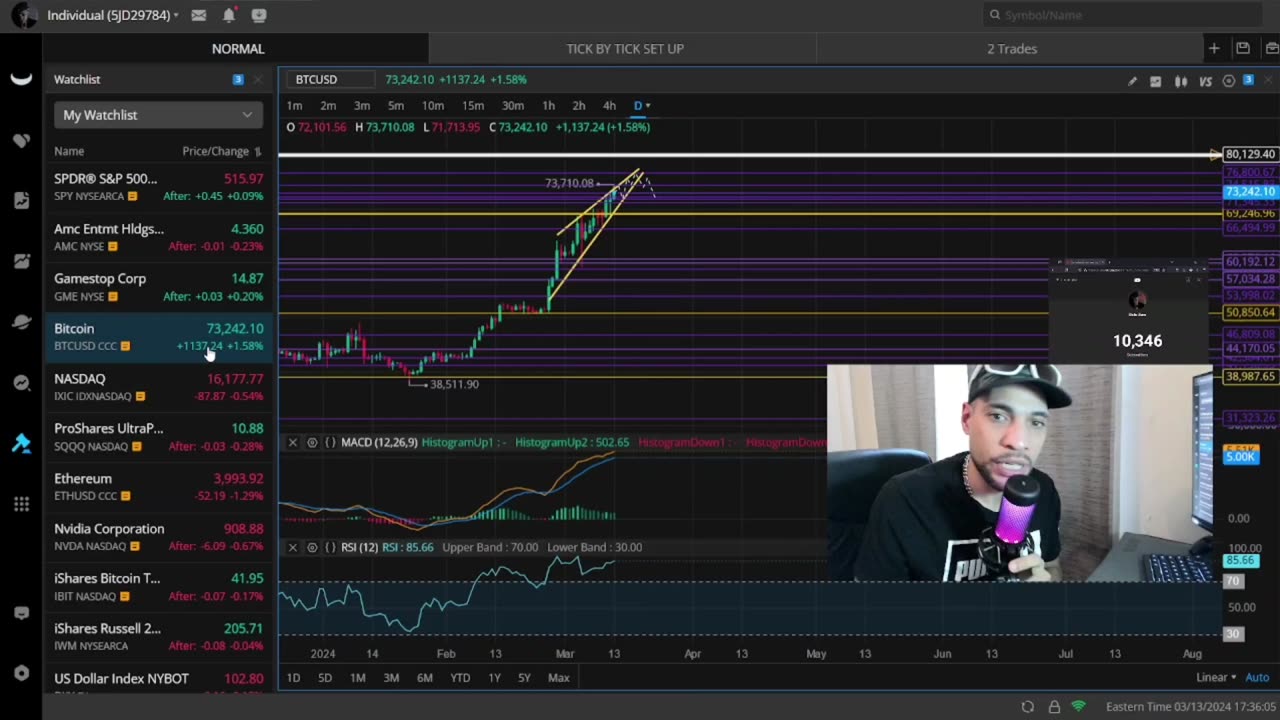Select the 15m timeframe
This screenshot has width=1280, height=720.
(473, 106)
